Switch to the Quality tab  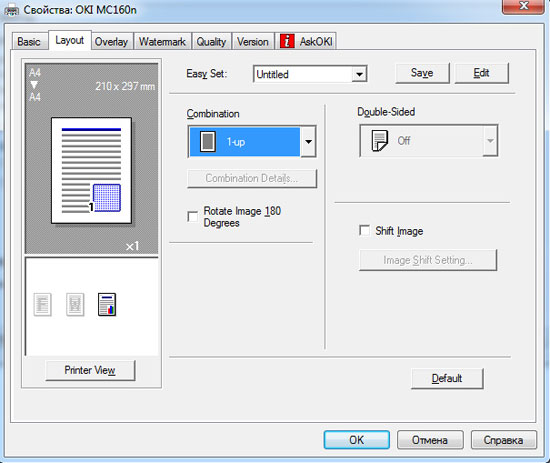point(211,41)
